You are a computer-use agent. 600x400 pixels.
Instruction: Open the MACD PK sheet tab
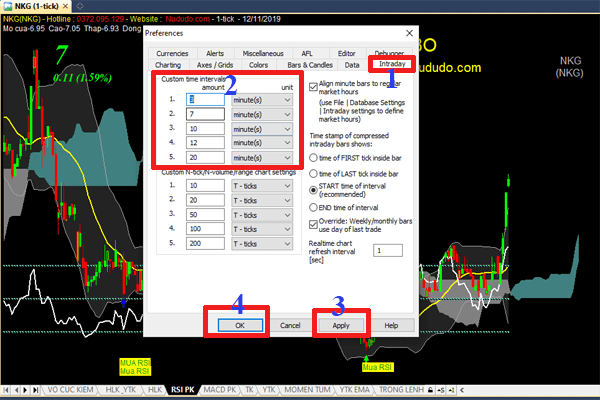coord(220,390)
